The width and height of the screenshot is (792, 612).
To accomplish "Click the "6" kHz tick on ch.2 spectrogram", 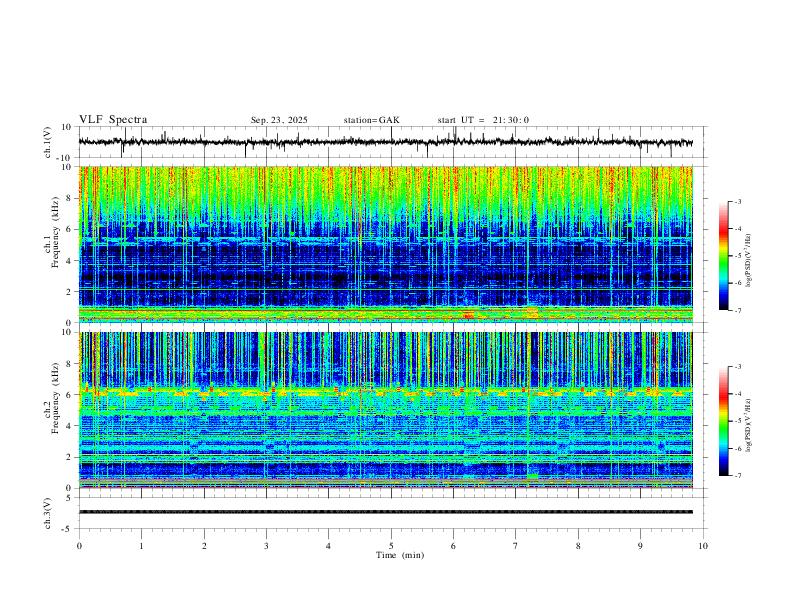I will tap(69, 394).
